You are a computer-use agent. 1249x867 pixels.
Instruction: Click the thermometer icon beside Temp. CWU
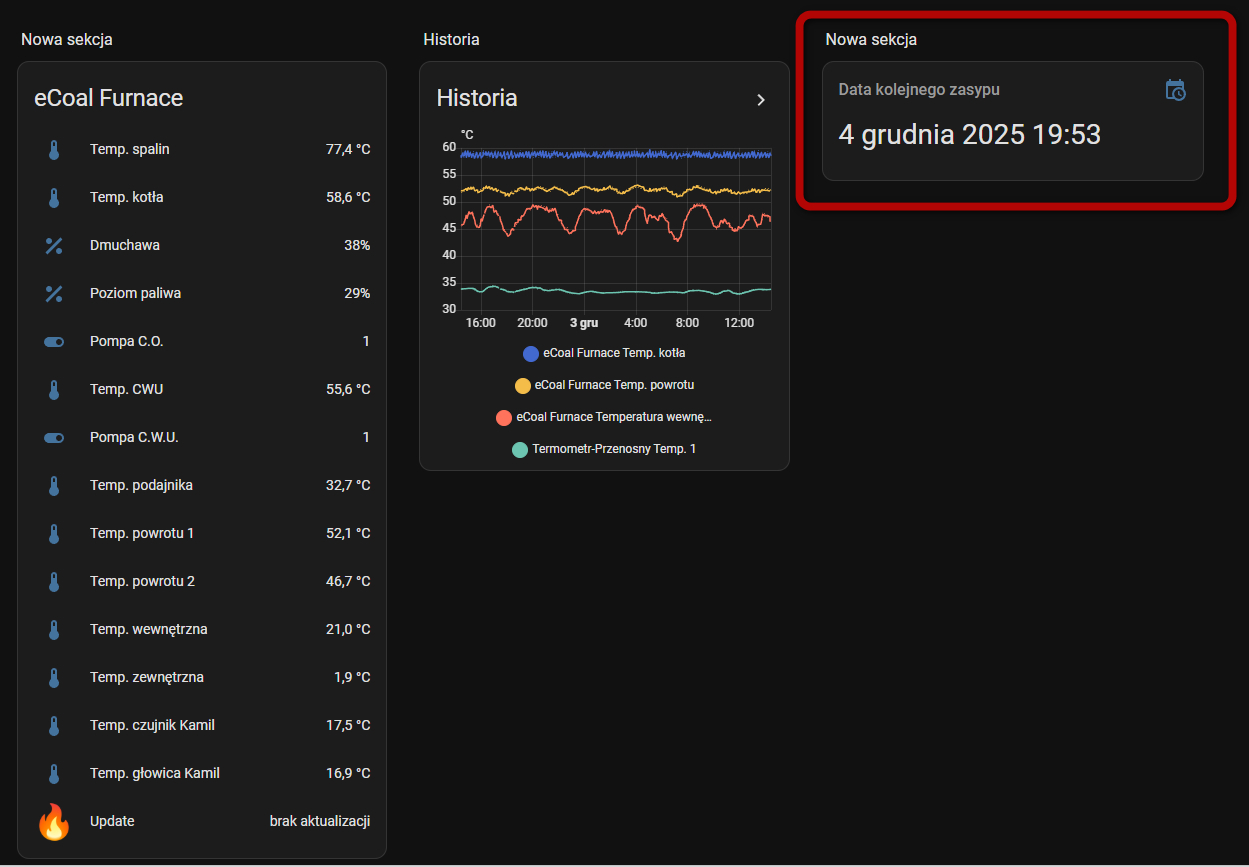coord(54,390)
